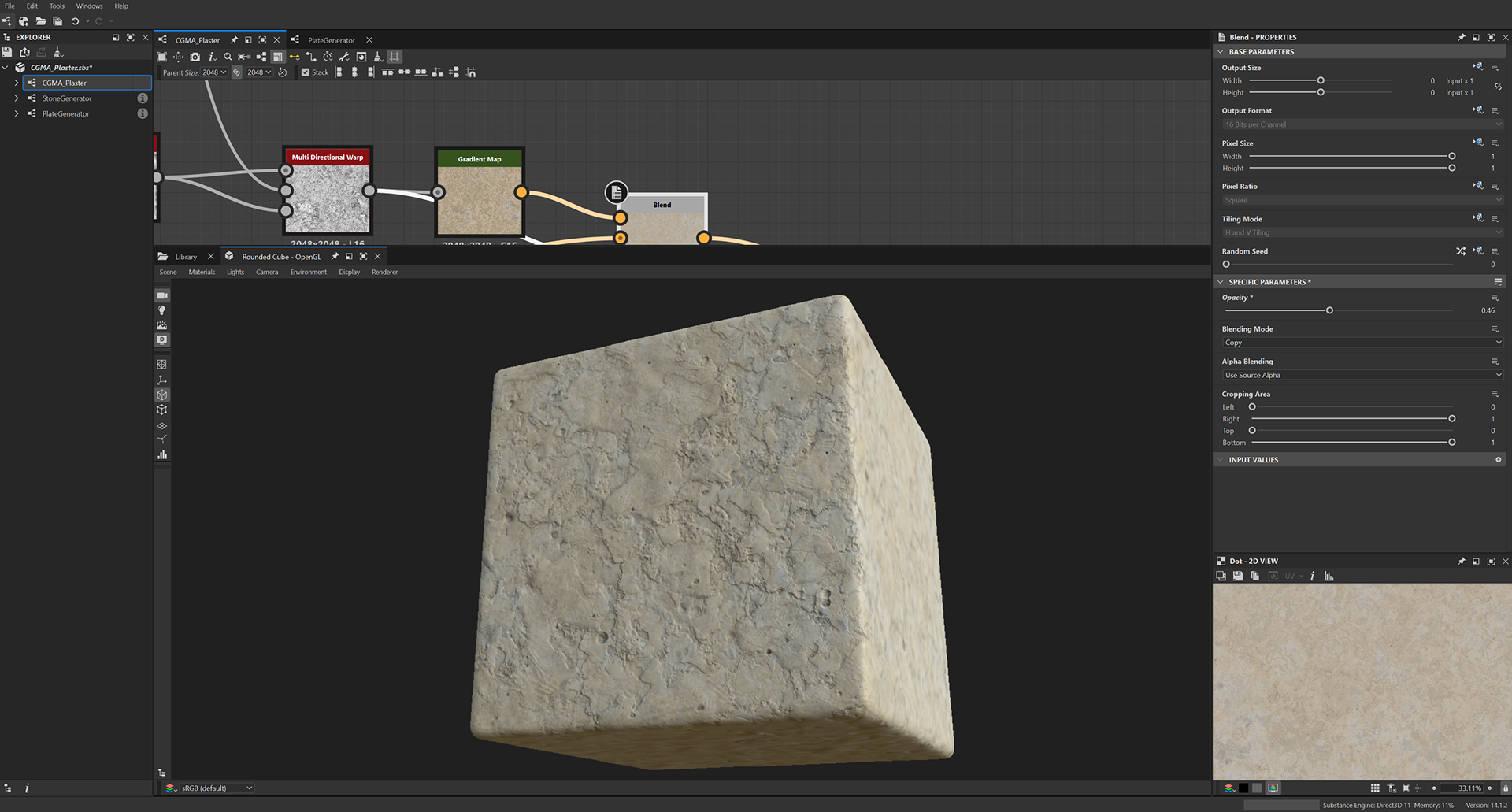Pin the Blend Properties panel
The width and height of the screenshot is (1512, 812).
[x=1462, y=37]
